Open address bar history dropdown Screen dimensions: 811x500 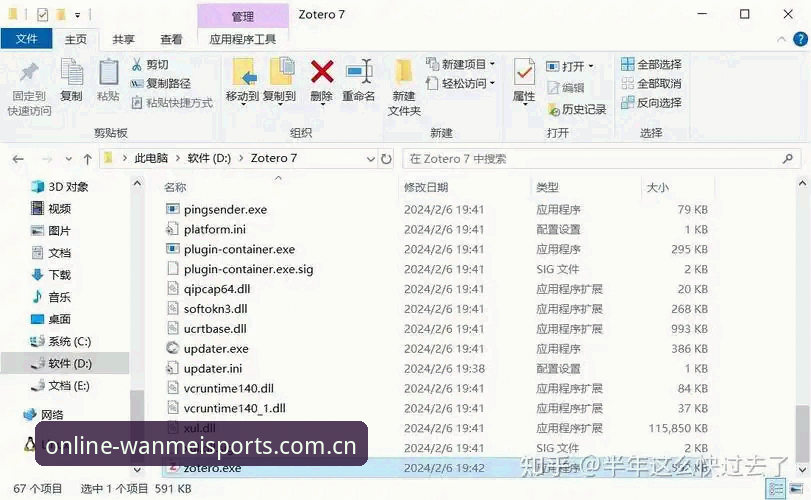click(370, 159)
